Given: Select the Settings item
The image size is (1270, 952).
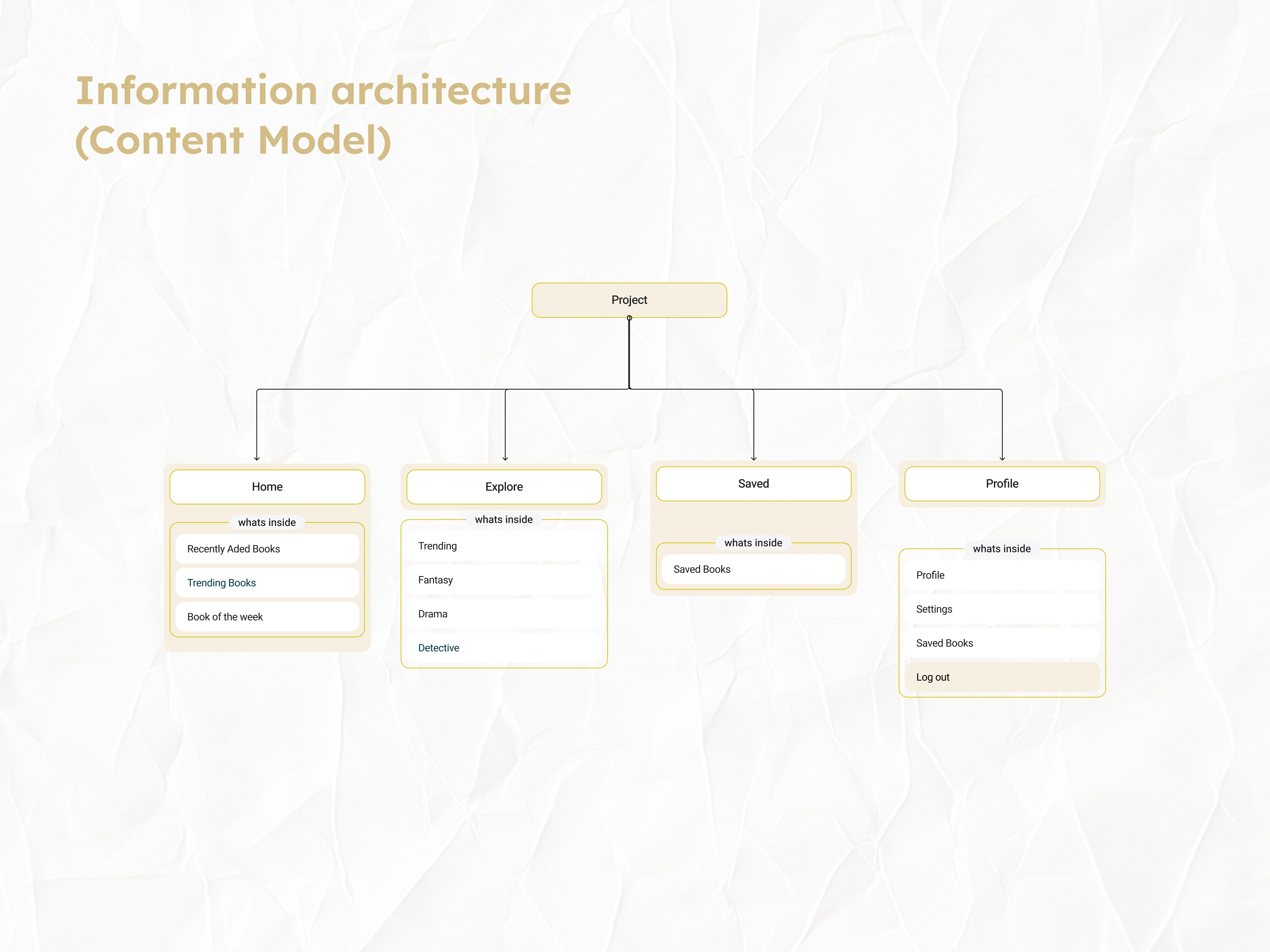Looking at the screenshot, I should 1002,609.
